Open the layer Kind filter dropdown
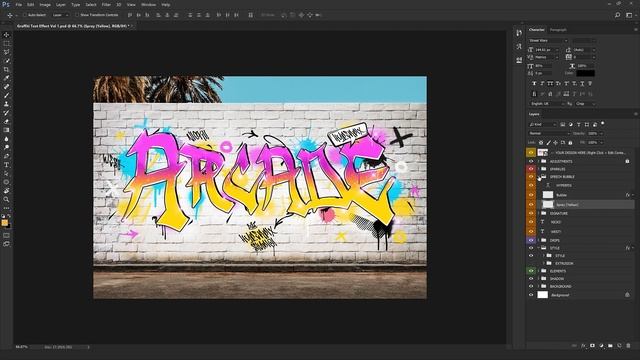The image size is (640, 360). click(x=543, y=124)
